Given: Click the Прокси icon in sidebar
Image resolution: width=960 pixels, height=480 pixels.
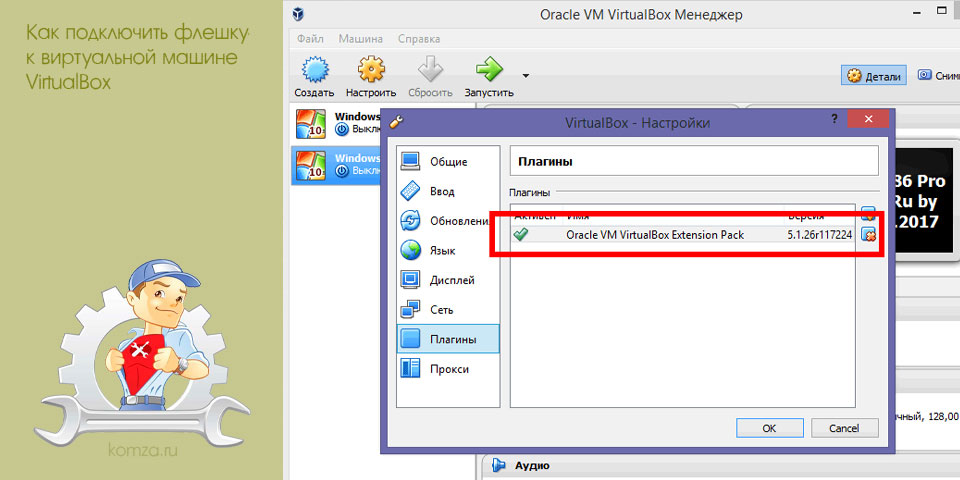Looking at the screenshot, I should [410, 369].
